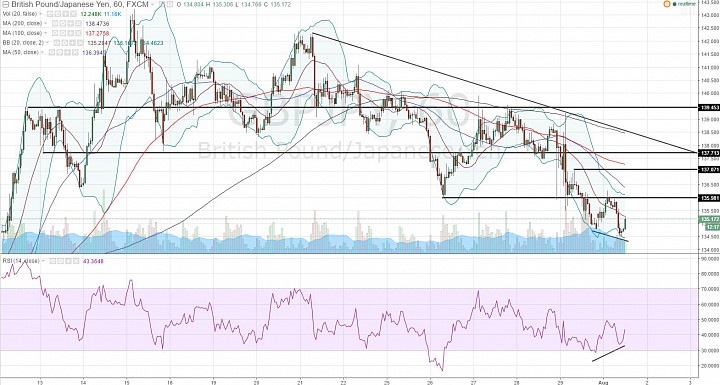Click the 29 date label on time axis
Viewport: 720px width, 385px height.
pyautogui.click(x=560, y=381)
